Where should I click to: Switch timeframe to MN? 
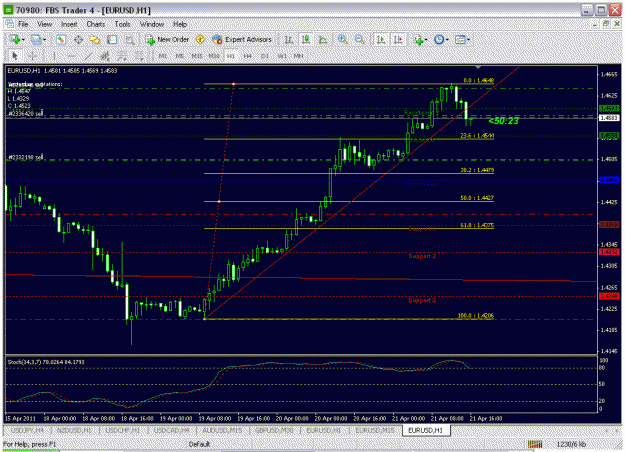[x=299, y=56]
